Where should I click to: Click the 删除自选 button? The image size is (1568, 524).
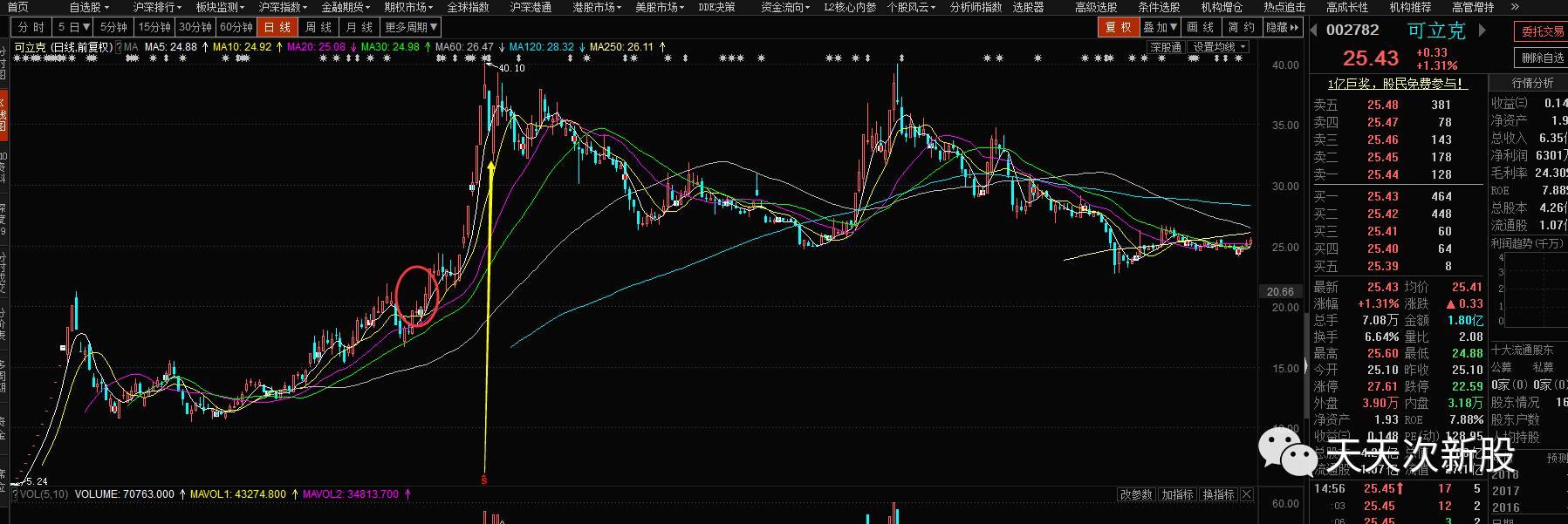(x=1543, y=58)
